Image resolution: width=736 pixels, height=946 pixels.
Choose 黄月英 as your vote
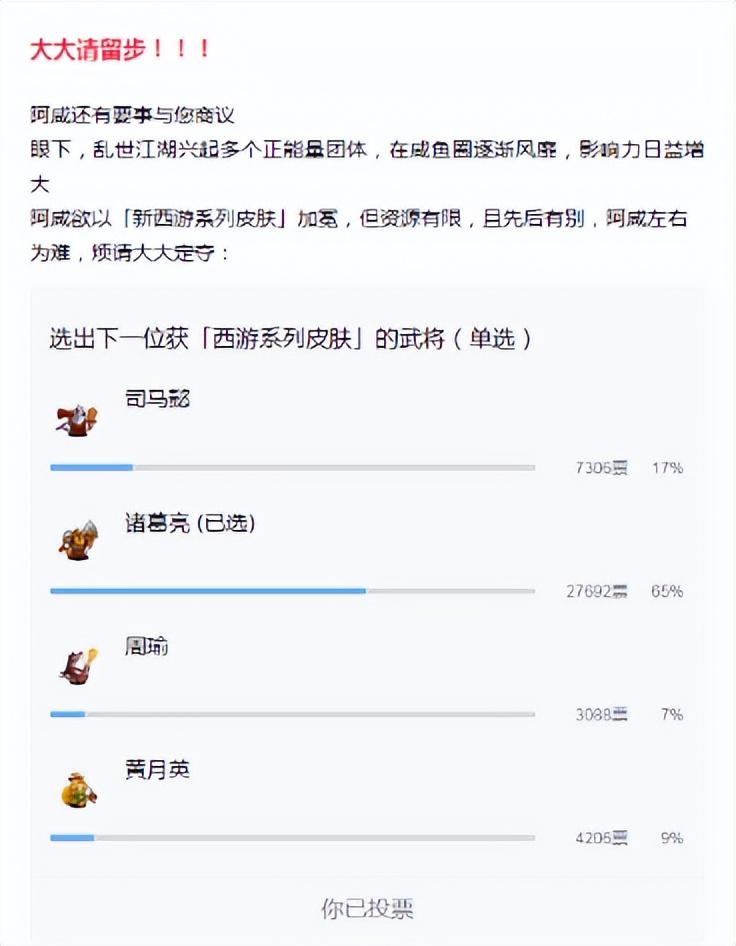[x=158, y=770]
